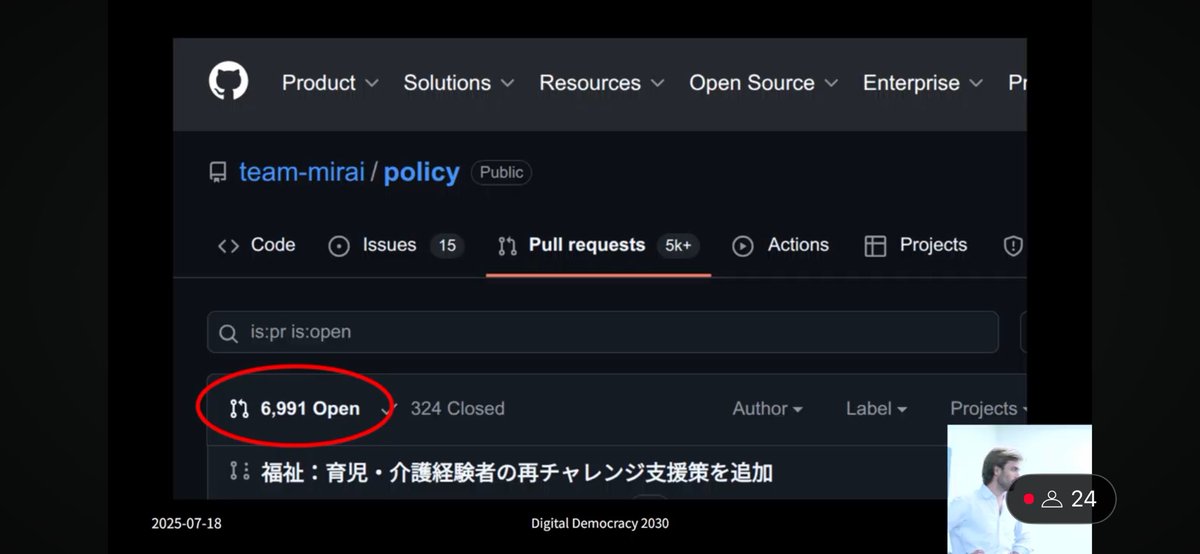Open the Author filter dropdown
The width and height of the screenshot is (1200, 554).
pyautogui.click(x=767, y=408)
